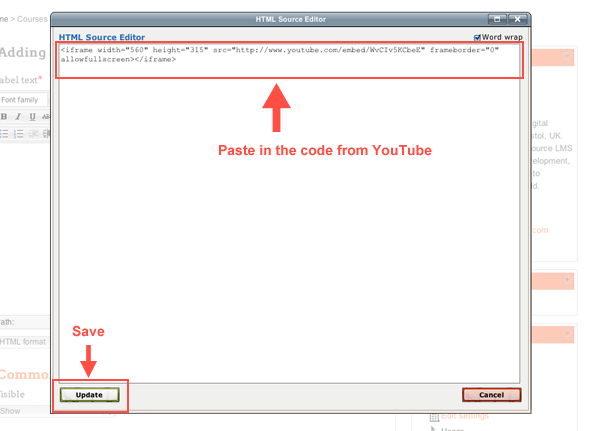Image resolution: width=598 pixels, height=431 pixels.
Task: Apply Italic formatting in faded toolbar
Action: 18,117
